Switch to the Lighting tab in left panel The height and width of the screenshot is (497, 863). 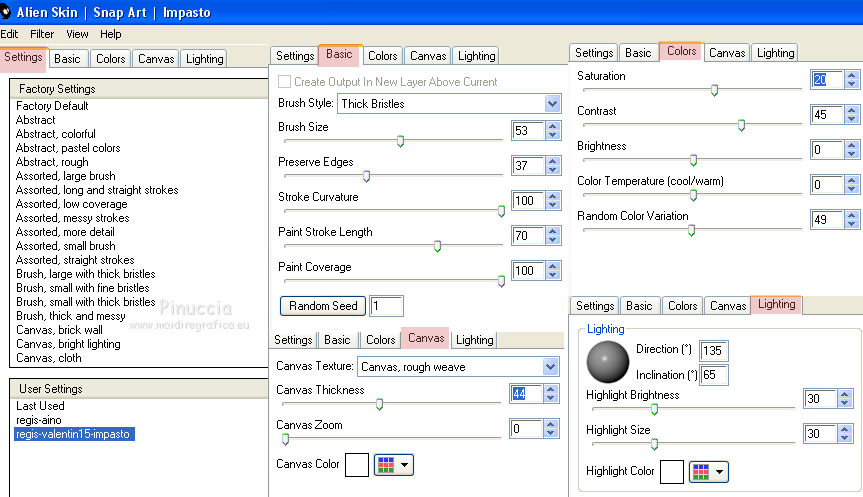[204, 59]
